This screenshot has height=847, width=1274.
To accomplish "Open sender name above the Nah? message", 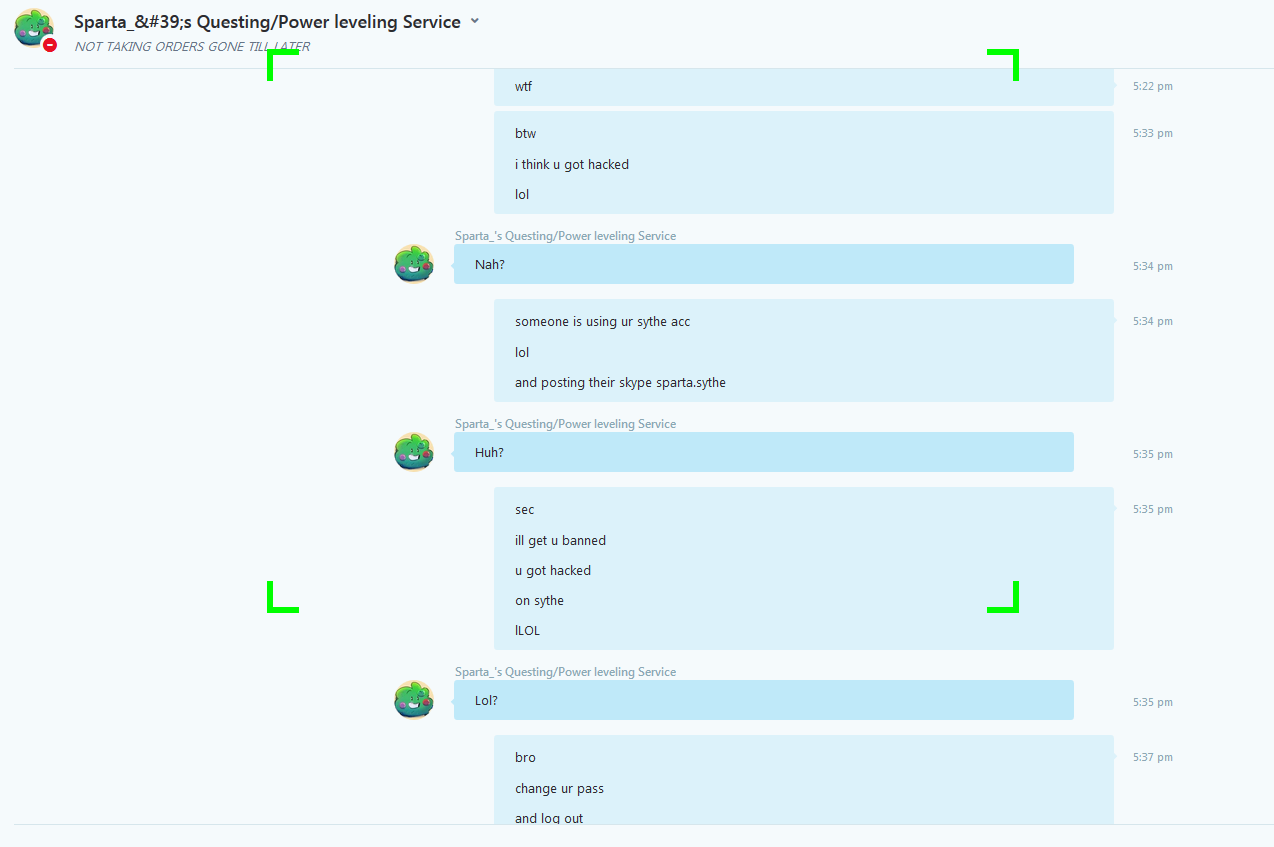I will [565, 236].
